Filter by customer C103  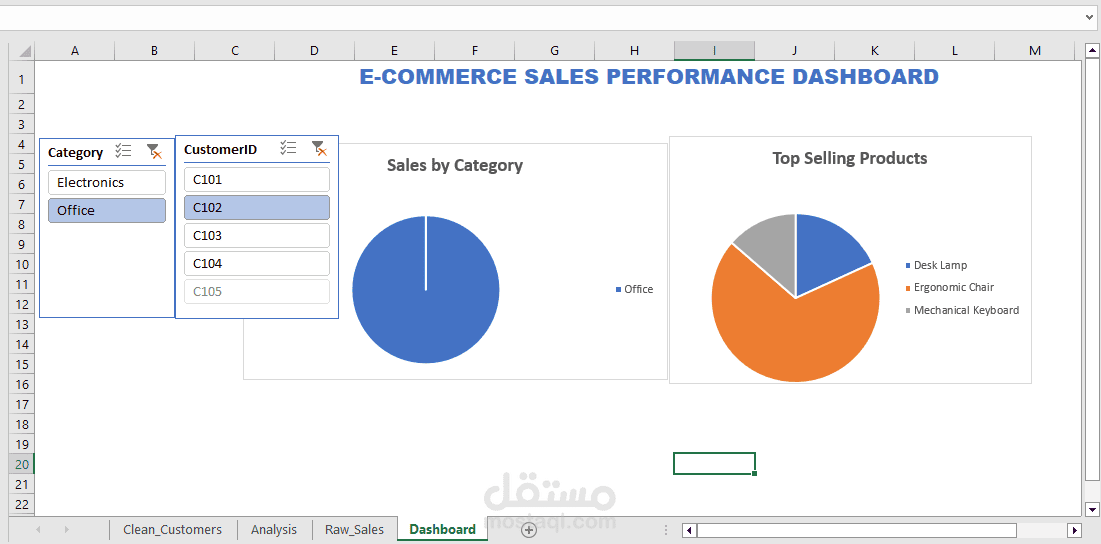257,236
